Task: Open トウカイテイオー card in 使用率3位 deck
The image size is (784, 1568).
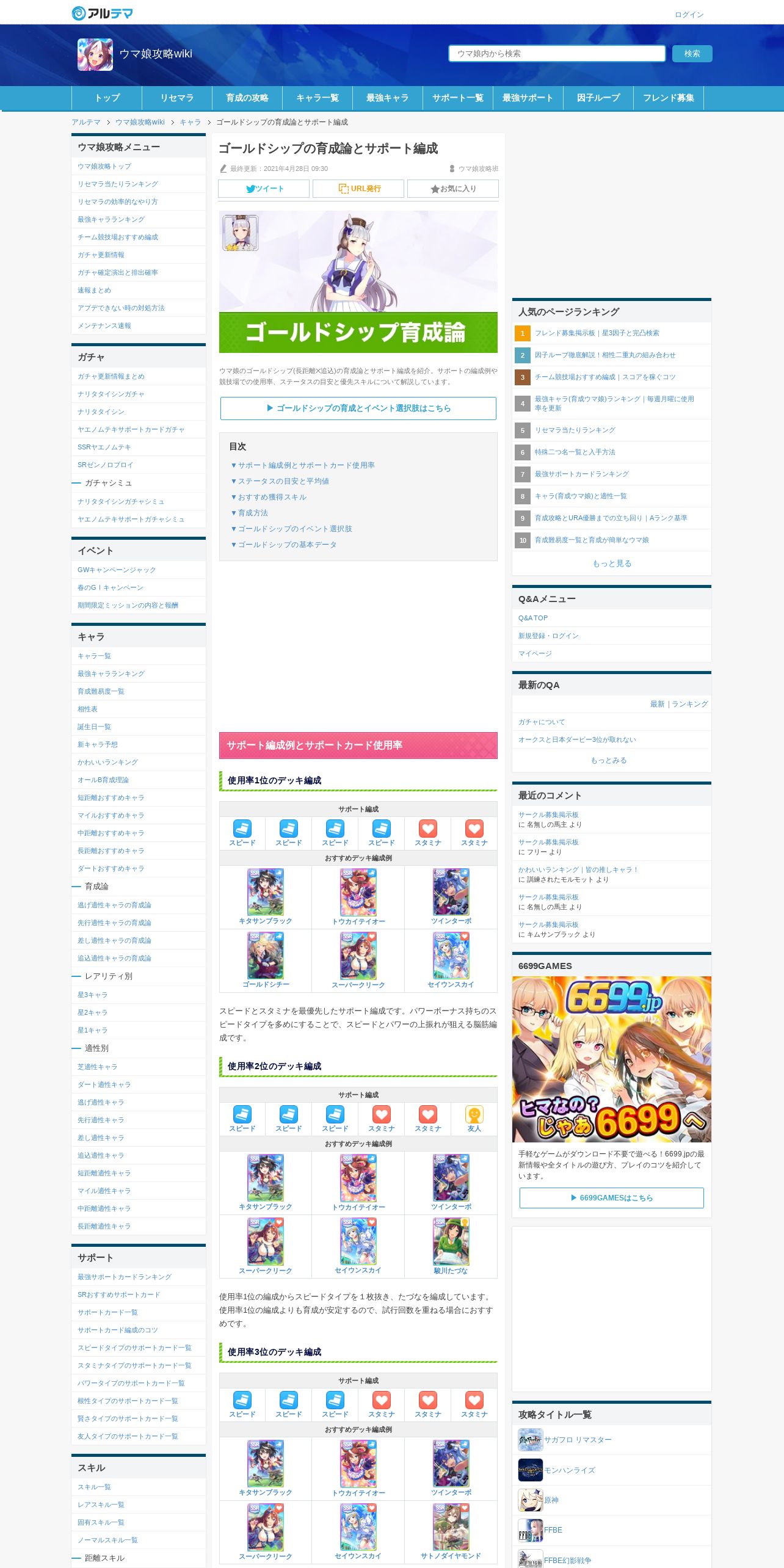Action: click(358, 1464)
